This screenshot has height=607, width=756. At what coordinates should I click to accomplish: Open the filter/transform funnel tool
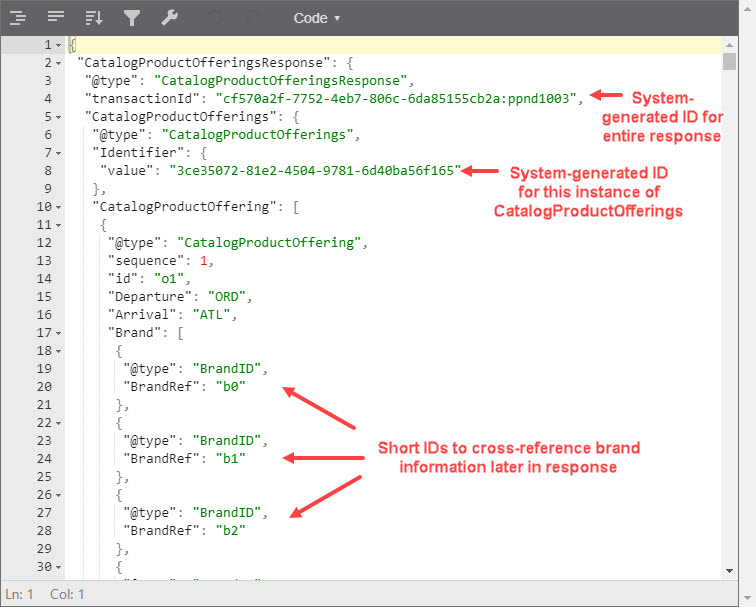132,18
